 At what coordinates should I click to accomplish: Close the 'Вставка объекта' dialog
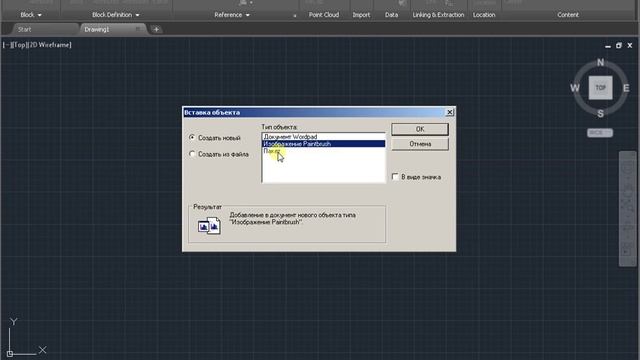[x=449, y=112]
